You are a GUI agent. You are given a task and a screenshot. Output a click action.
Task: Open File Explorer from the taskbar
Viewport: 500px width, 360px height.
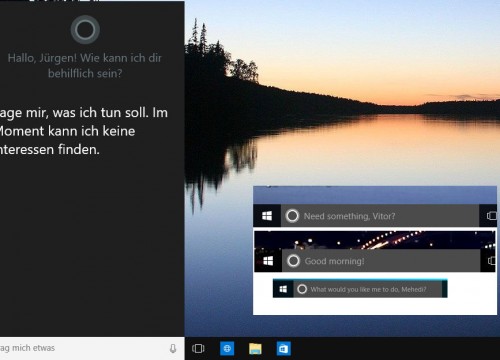click(x=255, y=349)
